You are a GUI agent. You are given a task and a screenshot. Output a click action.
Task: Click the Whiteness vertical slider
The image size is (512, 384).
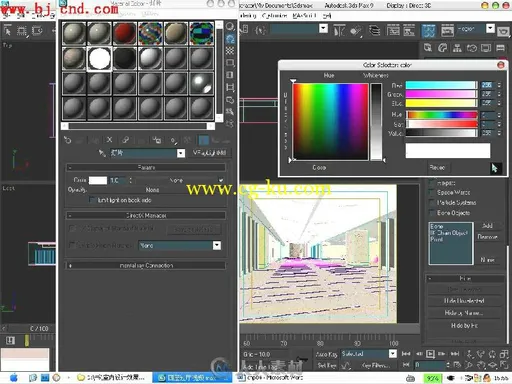(x=376, y=122)
